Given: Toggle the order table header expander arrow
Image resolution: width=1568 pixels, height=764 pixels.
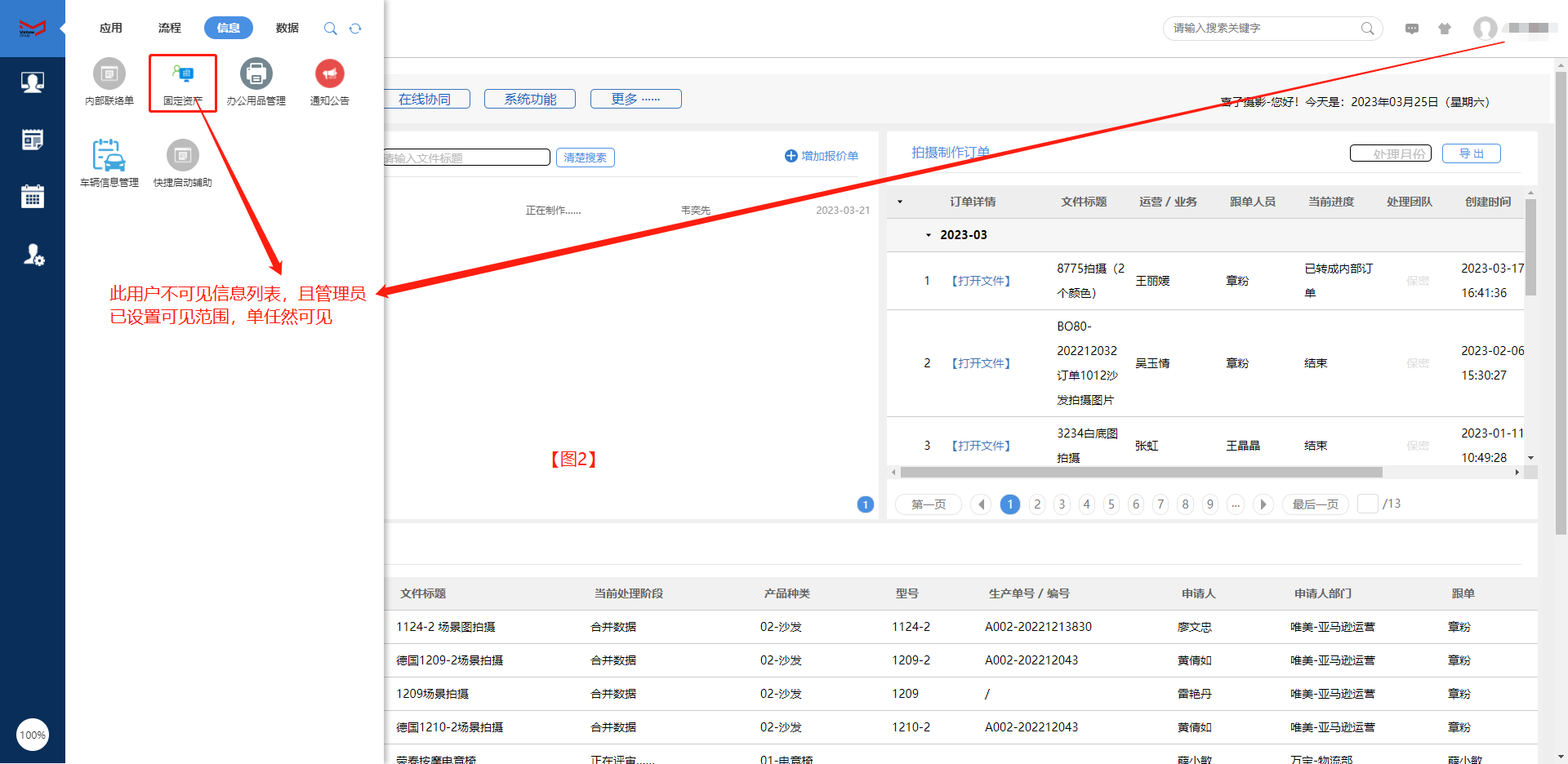Looking at the screenshot, I should 900,202.
